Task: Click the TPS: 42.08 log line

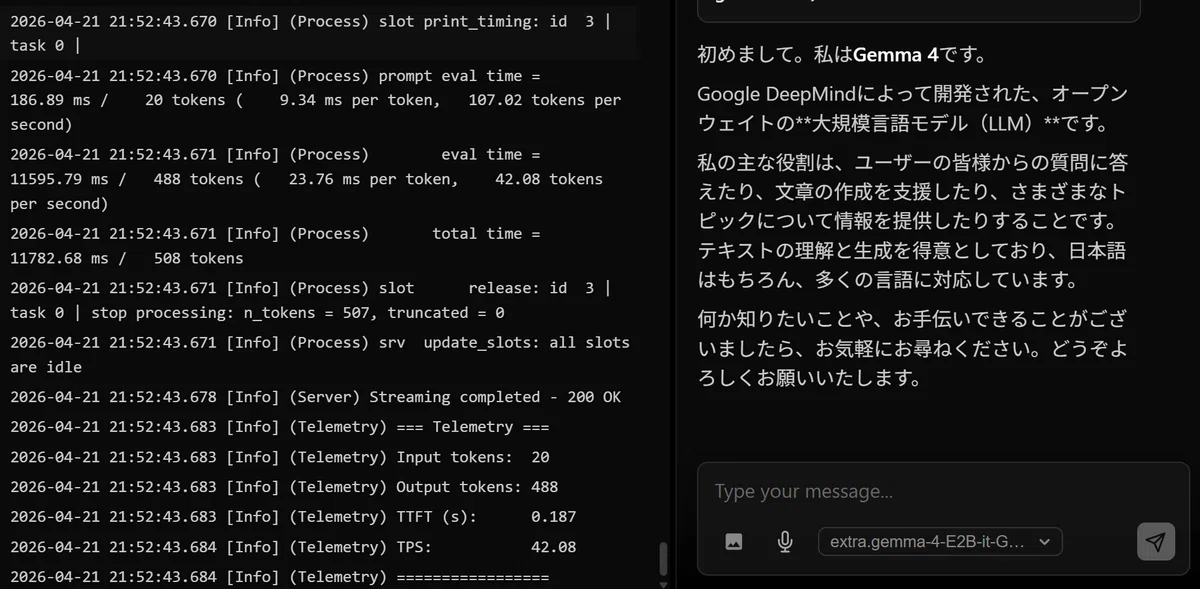Action: pyautogui.click(x=293, y=547)
